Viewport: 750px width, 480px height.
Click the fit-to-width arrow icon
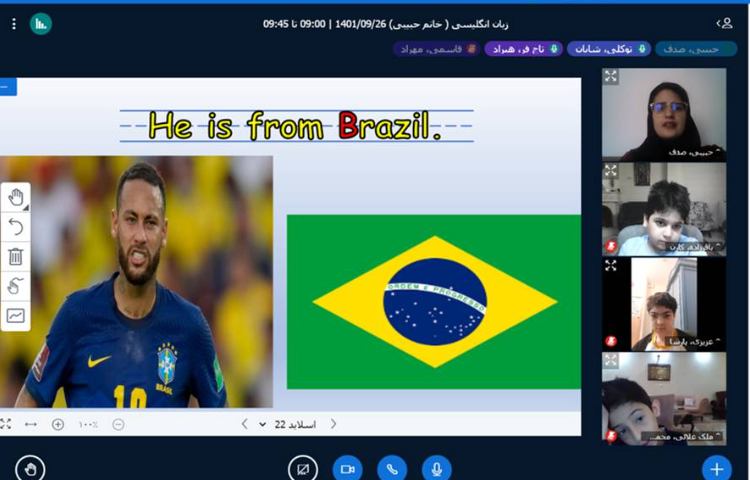point(31,424)
